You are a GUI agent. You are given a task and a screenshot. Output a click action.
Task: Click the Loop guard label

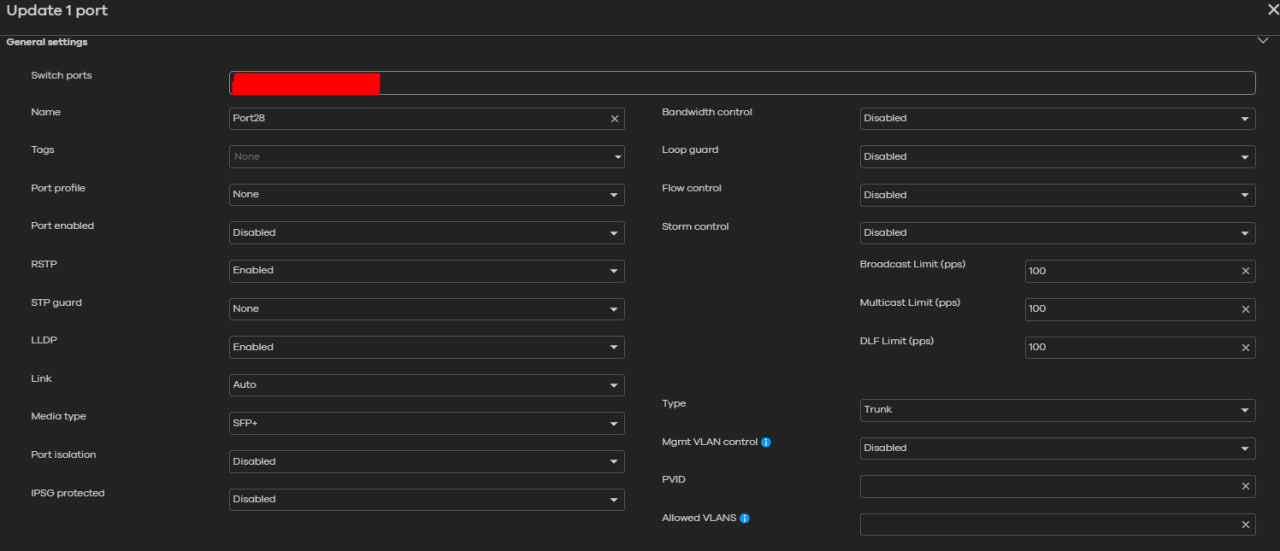pyautogui.click(x=690, y=150)
